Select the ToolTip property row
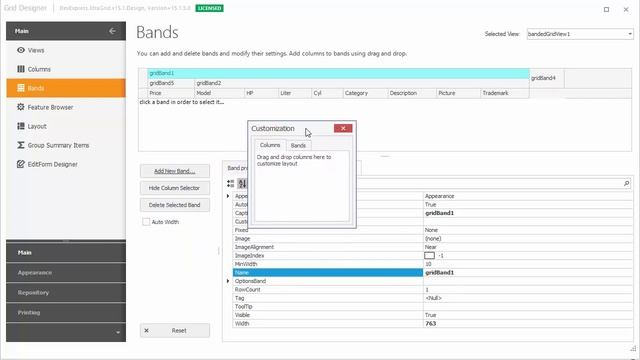This screenshot has width=640, height=360. coord(433,307)
